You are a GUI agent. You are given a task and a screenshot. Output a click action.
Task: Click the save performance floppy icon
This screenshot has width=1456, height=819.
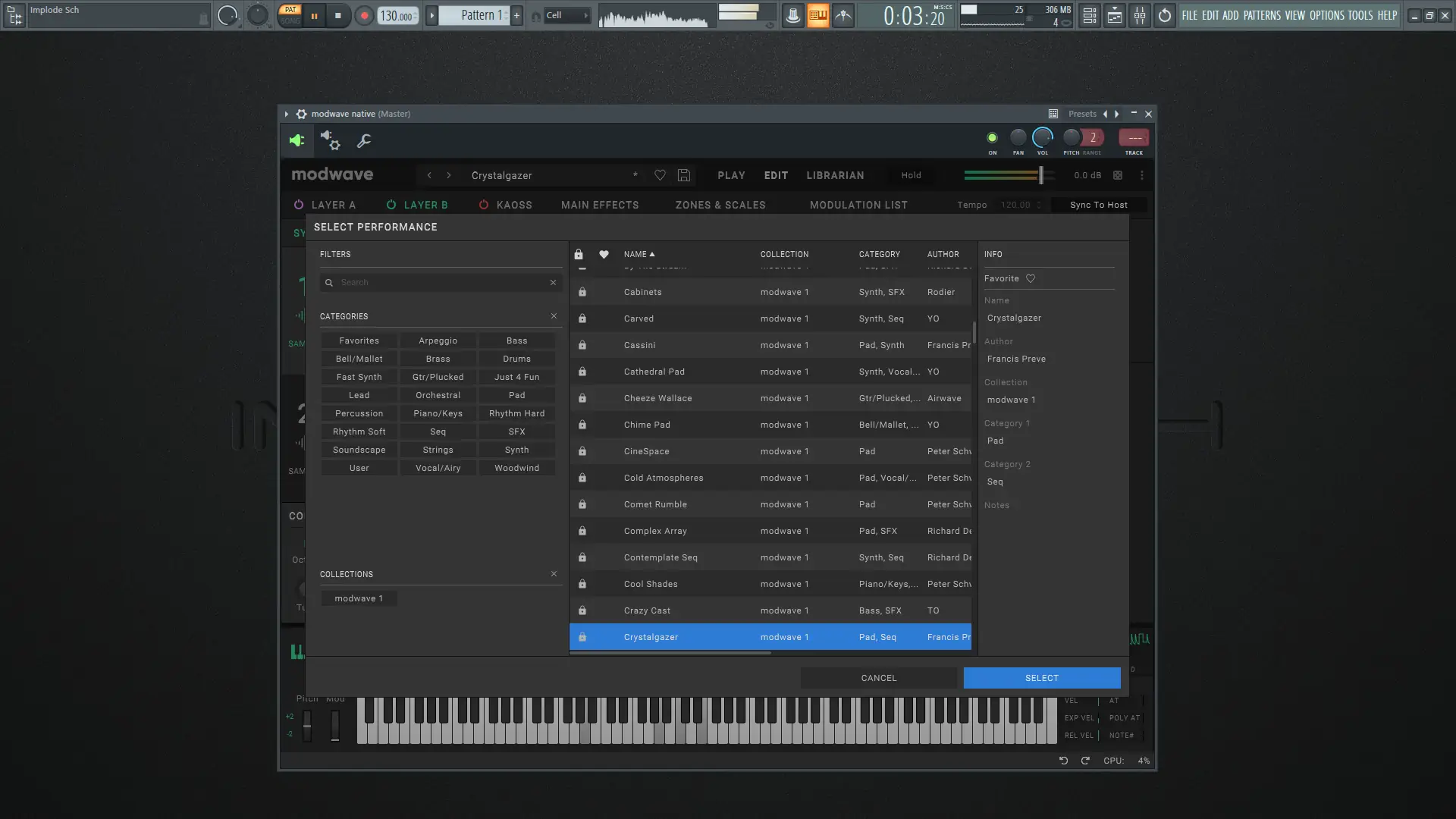[x=683, y=175]
